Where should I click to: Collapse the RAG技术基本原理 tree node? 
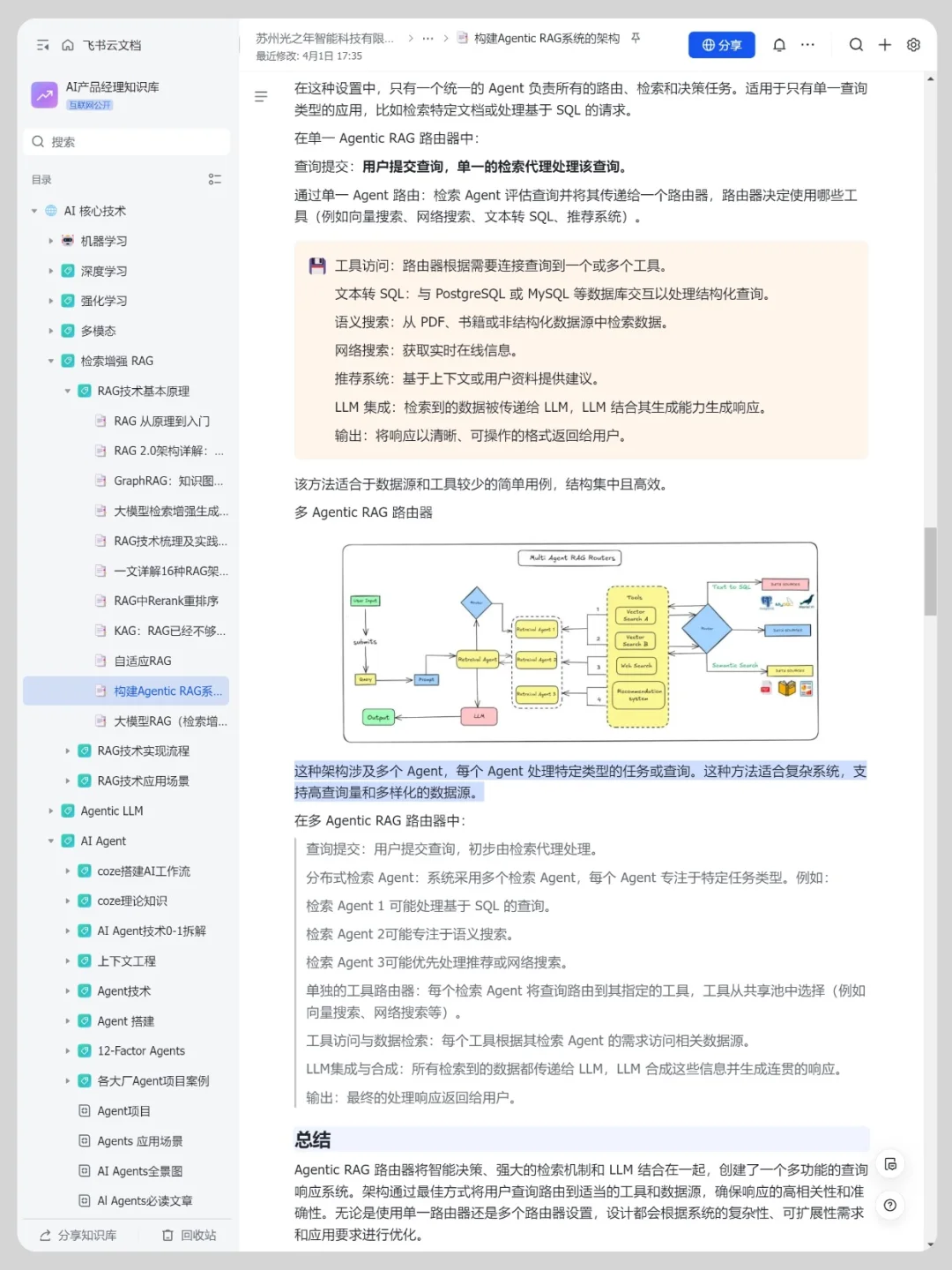tap(68, 391)
